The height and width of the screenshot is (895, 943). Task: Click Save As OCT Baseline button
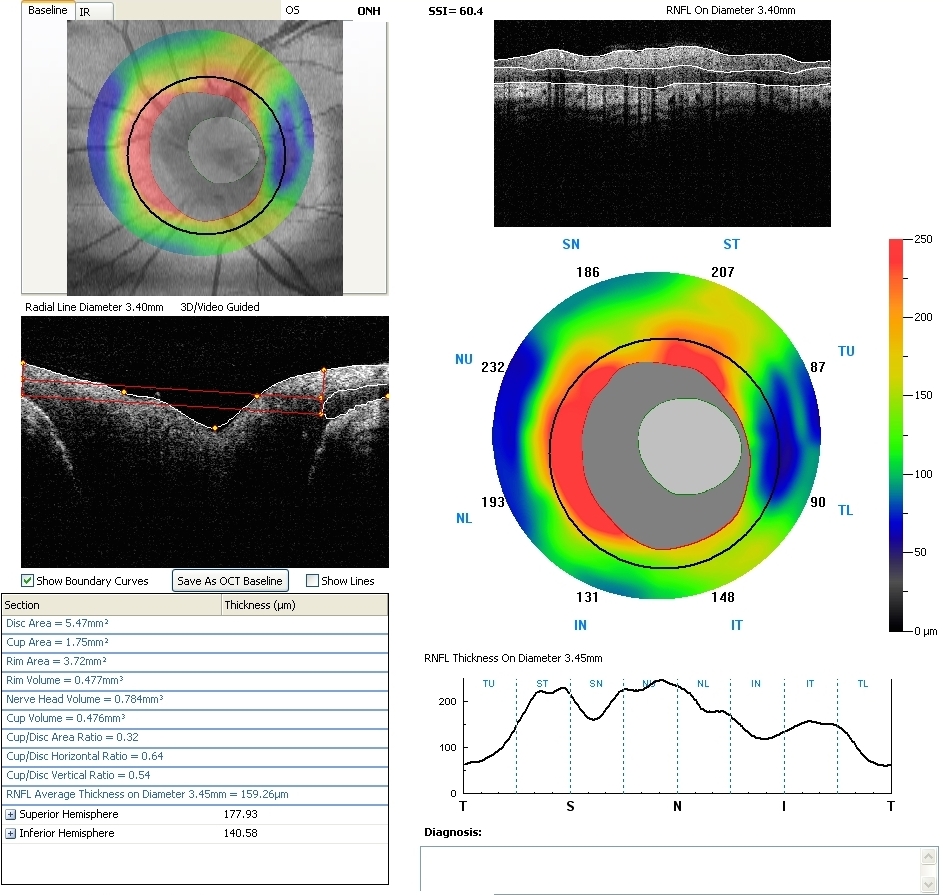click(x=230, y=581)
